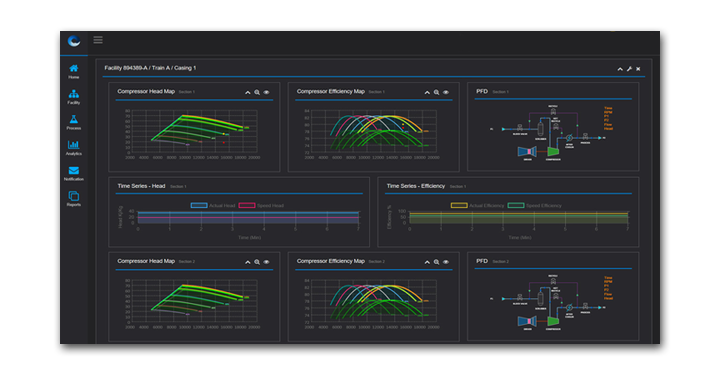Open wrench settings for Casing 1 panel

(629, 69)
